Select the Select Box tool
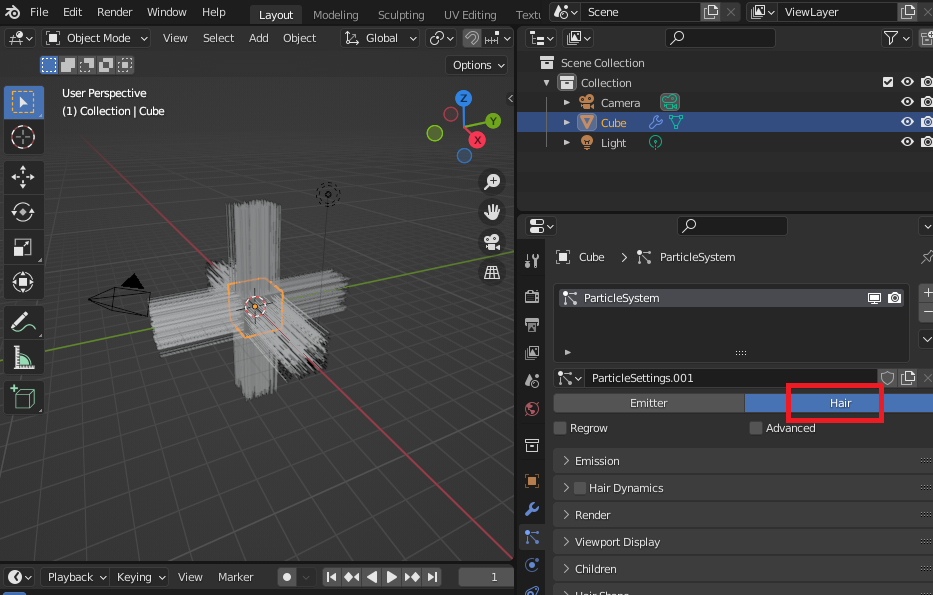This screenshot has width=933, height=595. 23,102
